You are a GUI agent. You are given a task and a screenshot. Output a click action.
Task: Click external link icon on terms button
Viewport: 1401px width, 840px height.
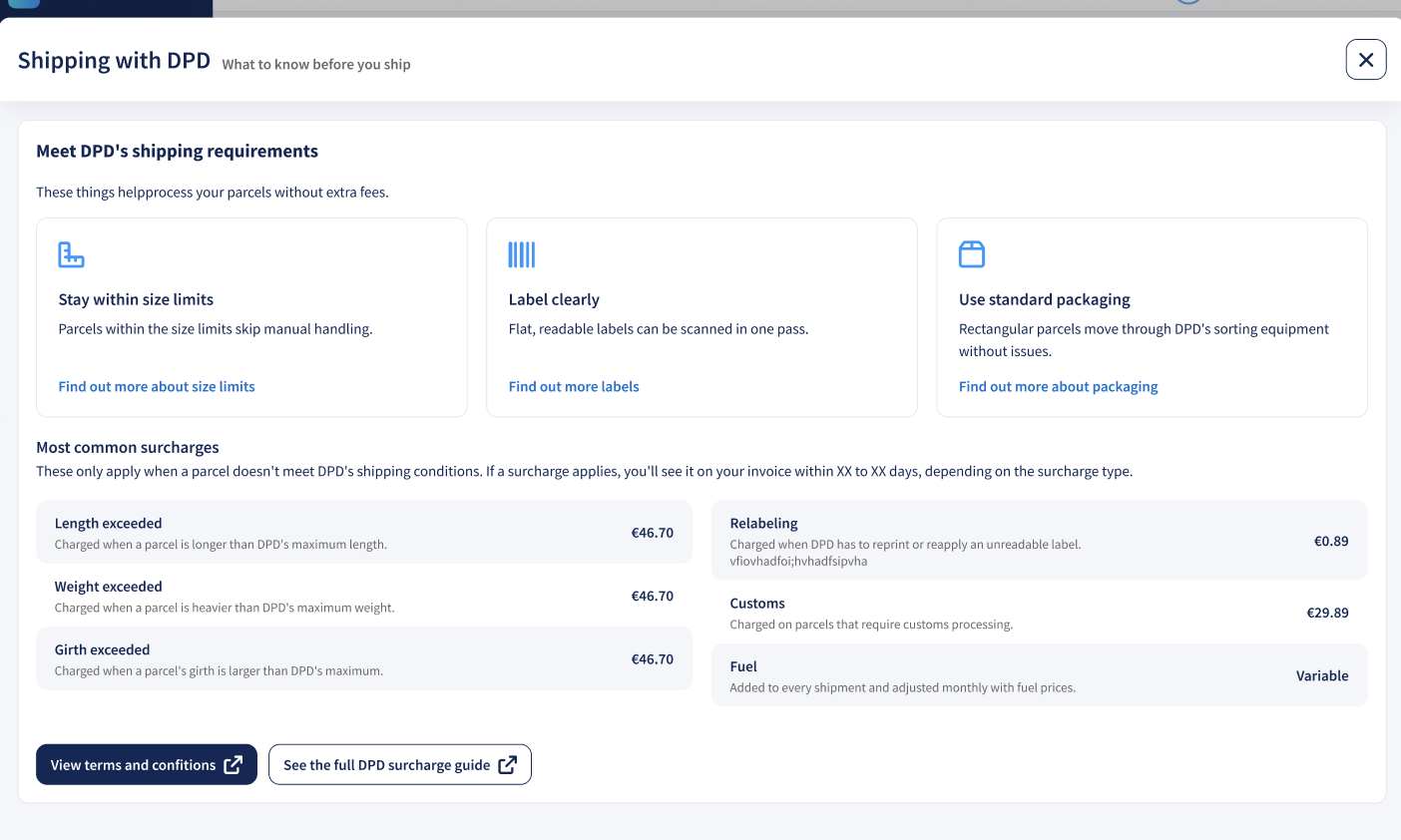pyautogui.click(x=233, y=765)
